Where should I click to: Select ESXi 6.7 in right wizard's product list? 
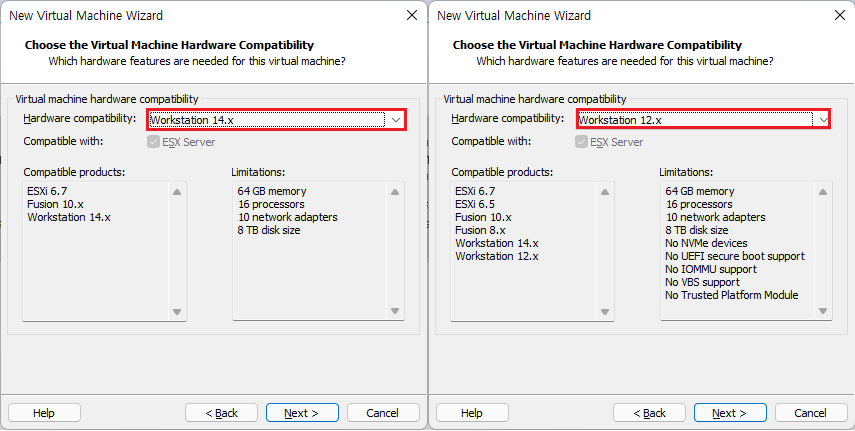[475, 191]
